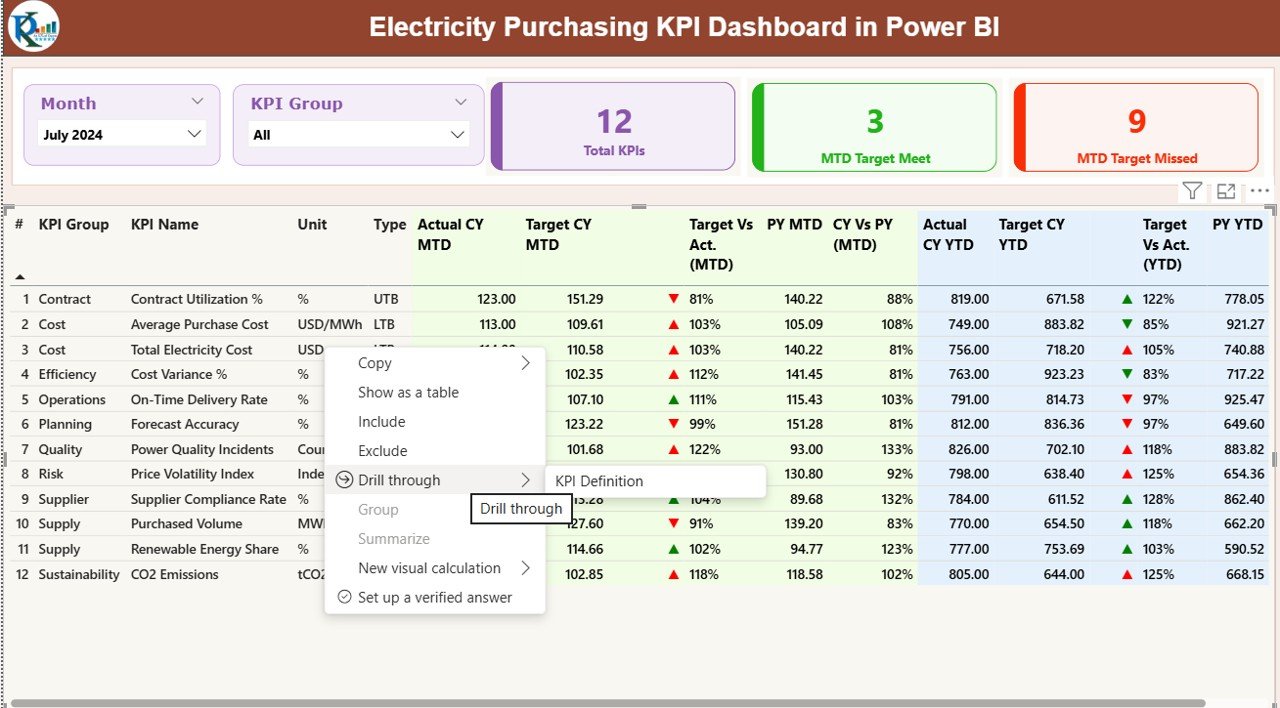This screenshot has height=708, width=1280.
Task: Choose Exclude from context menu
Action: pos(383,451)
